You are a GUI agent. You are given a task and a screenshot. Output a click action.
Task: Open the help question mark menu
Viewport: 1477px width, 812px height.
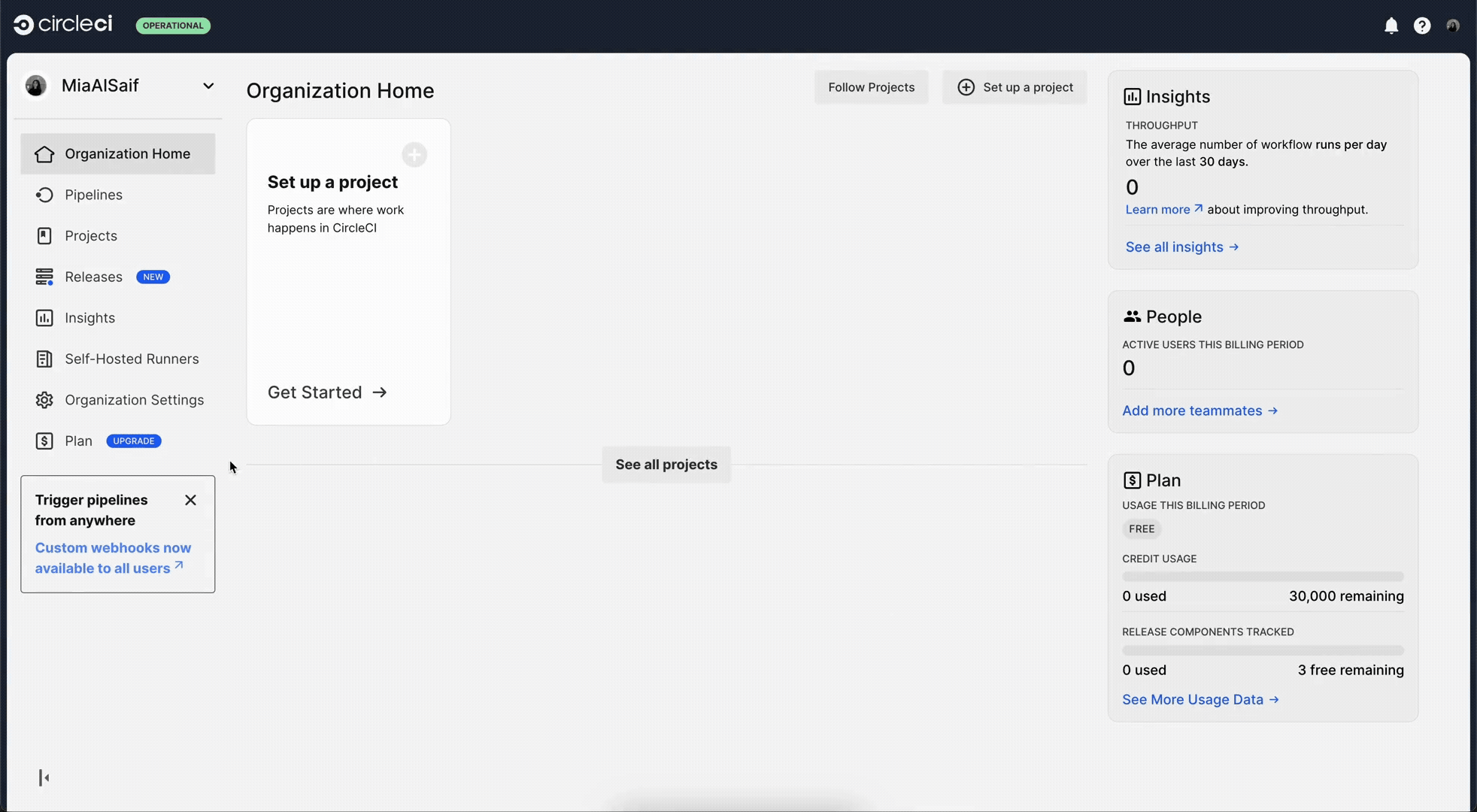[1421, 26]
